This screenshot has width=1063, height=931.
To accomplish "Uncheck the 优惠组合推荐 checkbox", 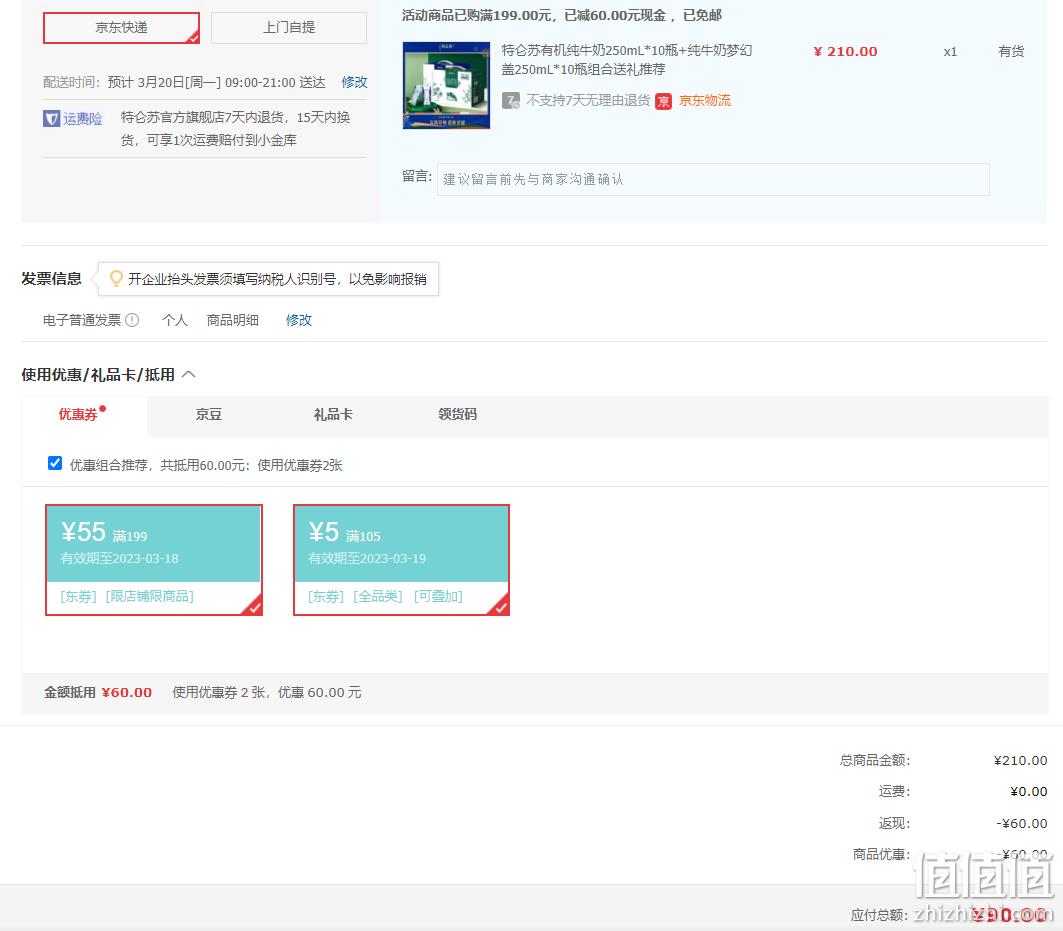I will coord(55,463).
